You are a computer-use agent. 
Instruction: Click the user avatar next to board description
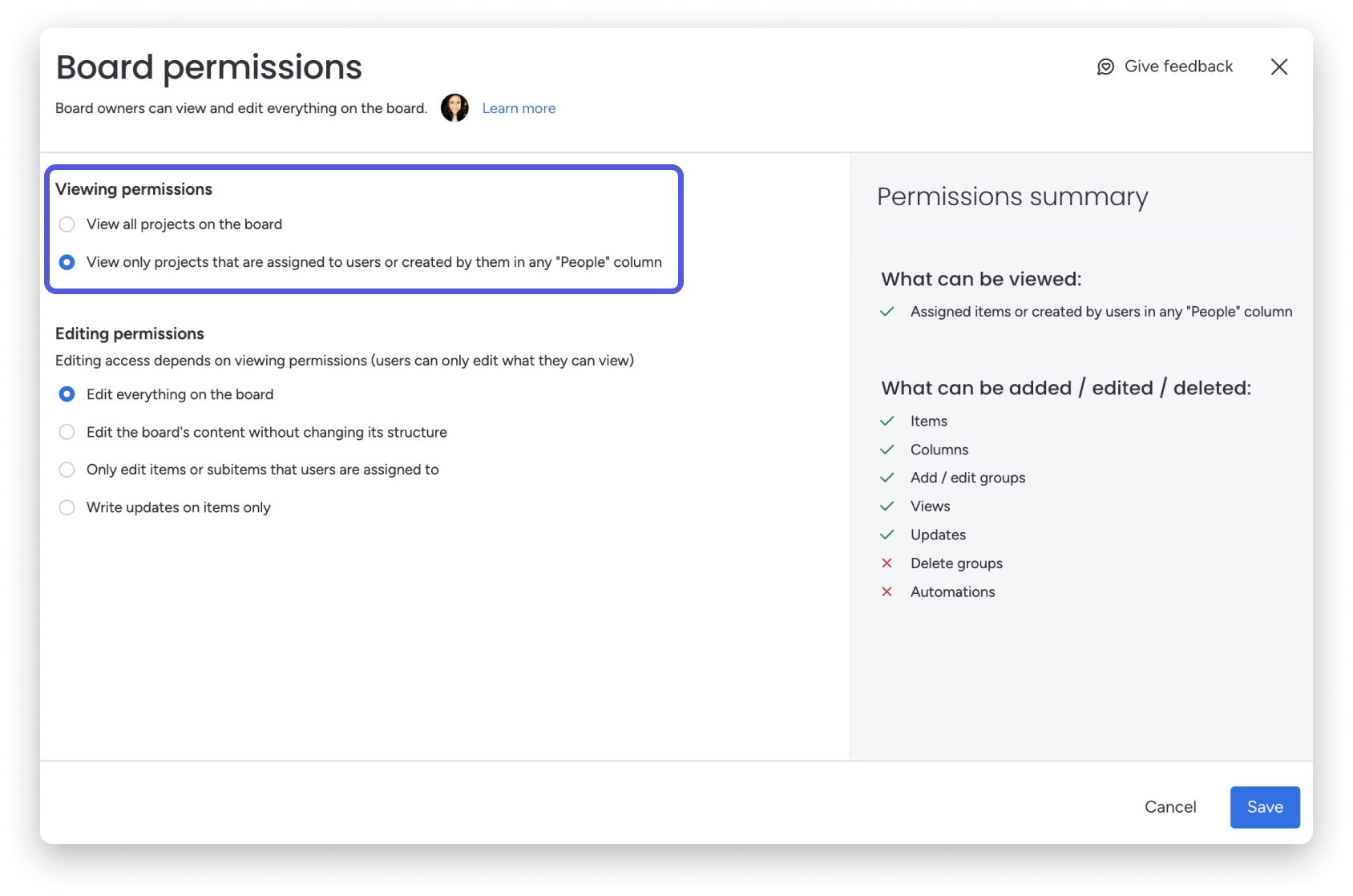454,107
